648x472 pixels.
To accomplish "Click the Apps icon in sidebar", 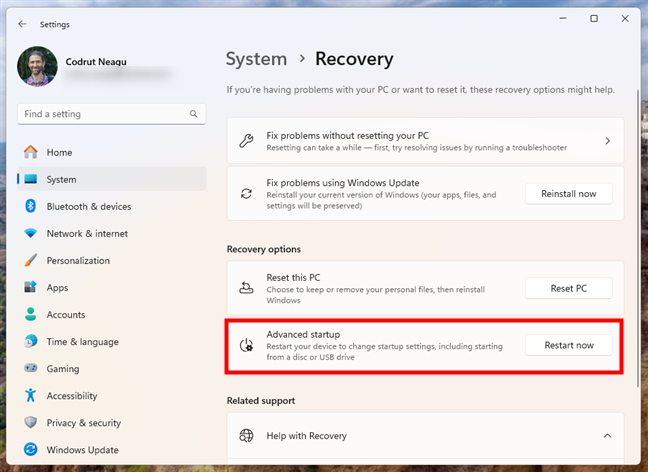I will coord(31,287).
